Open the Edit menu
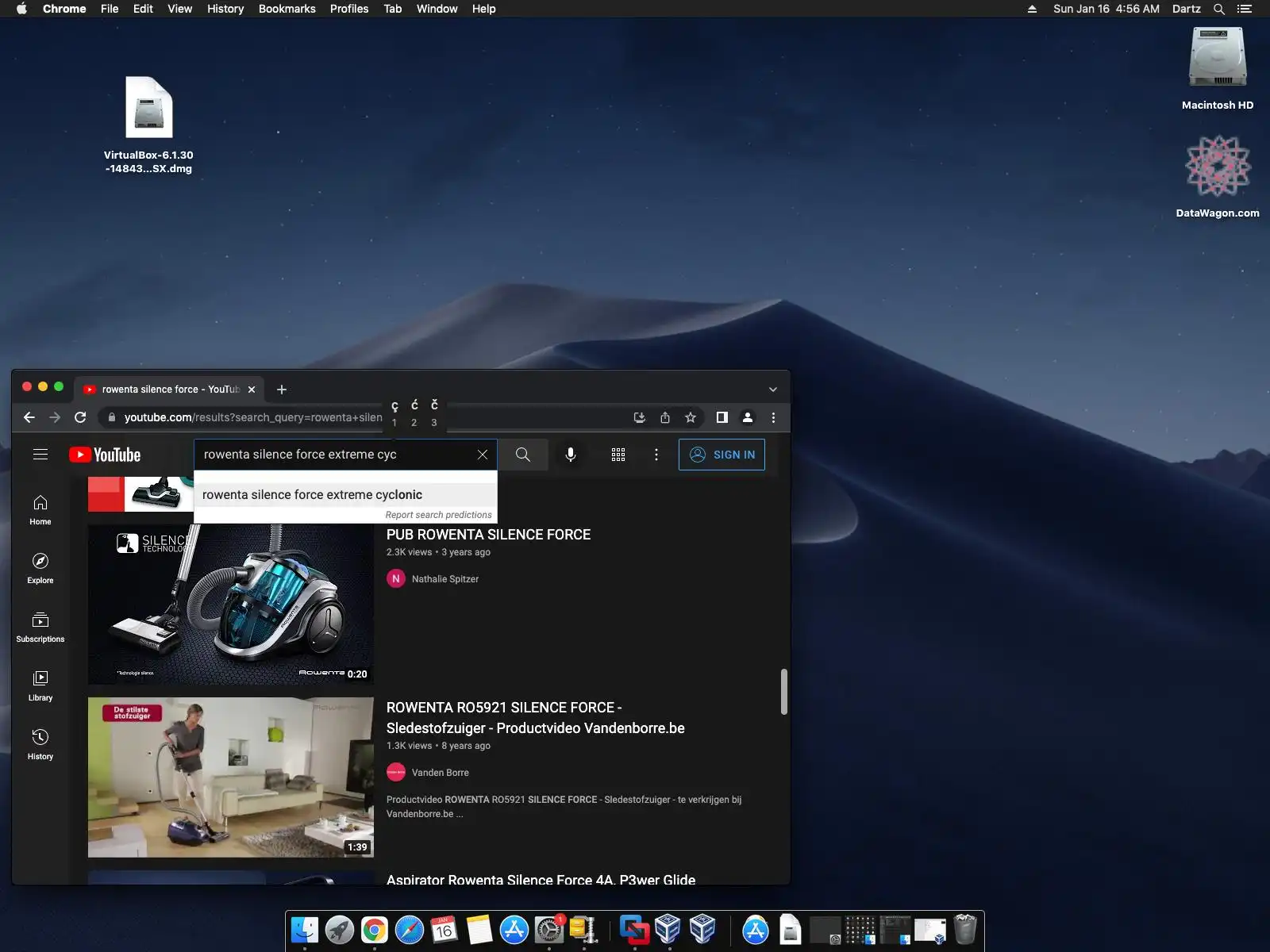1270x952 pixels. coord(143,9)
